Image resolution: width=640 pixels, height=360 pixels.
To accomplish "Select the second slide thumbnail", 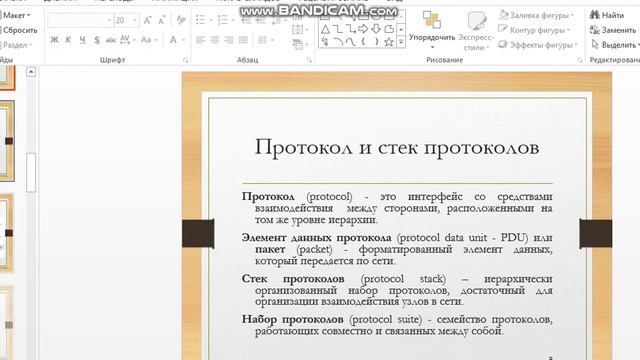I will 7,141.
